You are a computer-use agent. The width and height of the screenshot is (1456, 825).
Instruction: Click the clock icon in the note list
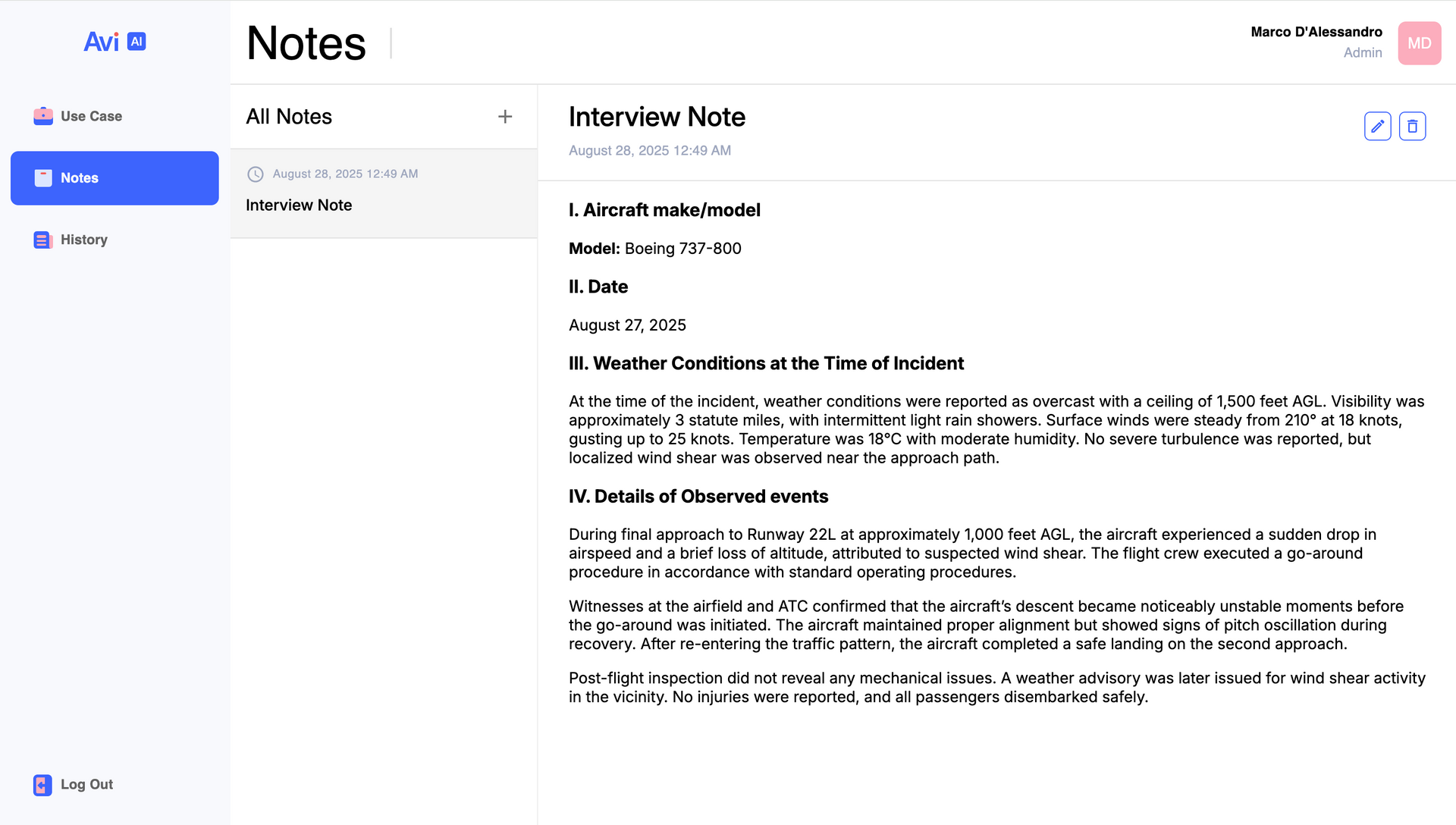[256, 174]
